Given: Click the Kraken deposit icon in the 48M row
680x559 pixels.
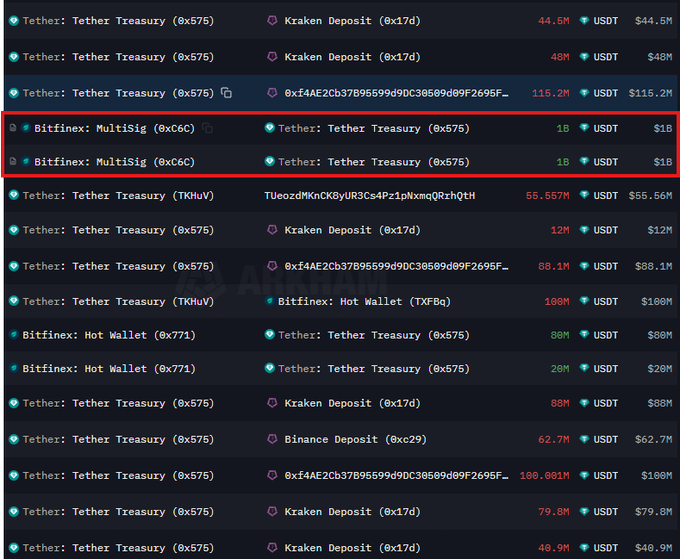Looking at the screenshot, I should click(272, 56).
